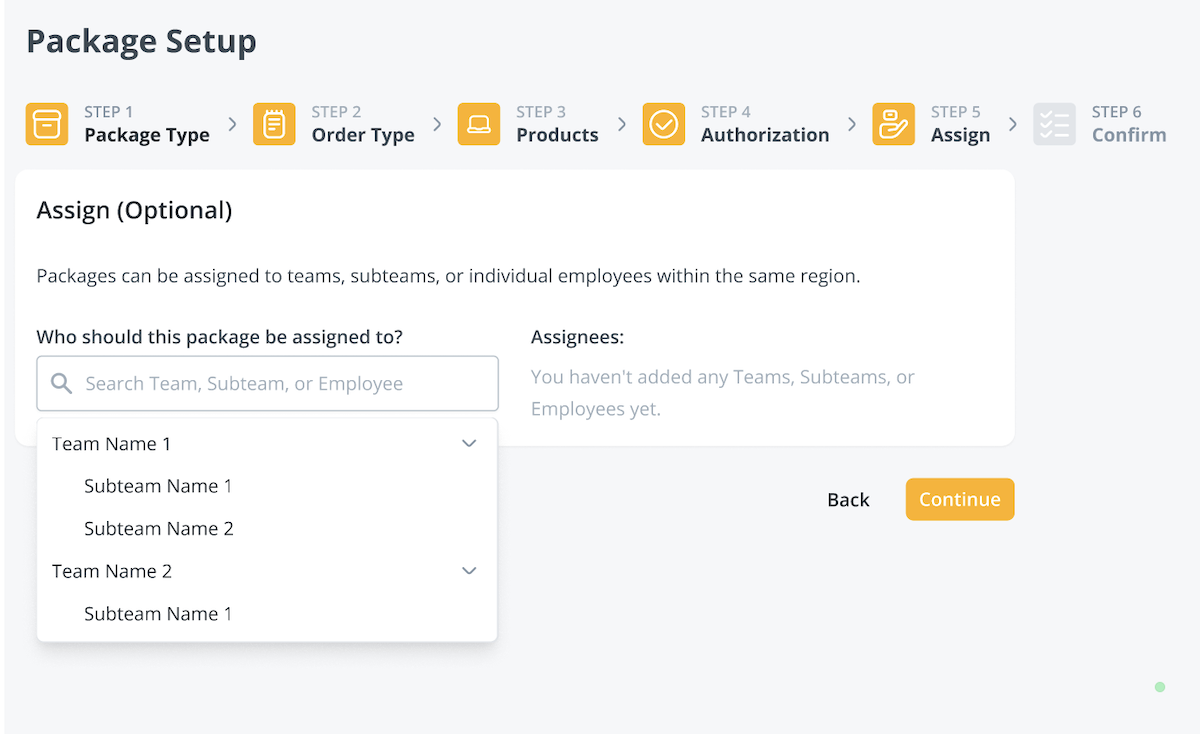Go to Step 1 Package Type label
Viewport: 1200px width, 734px height.
(146, 135)
